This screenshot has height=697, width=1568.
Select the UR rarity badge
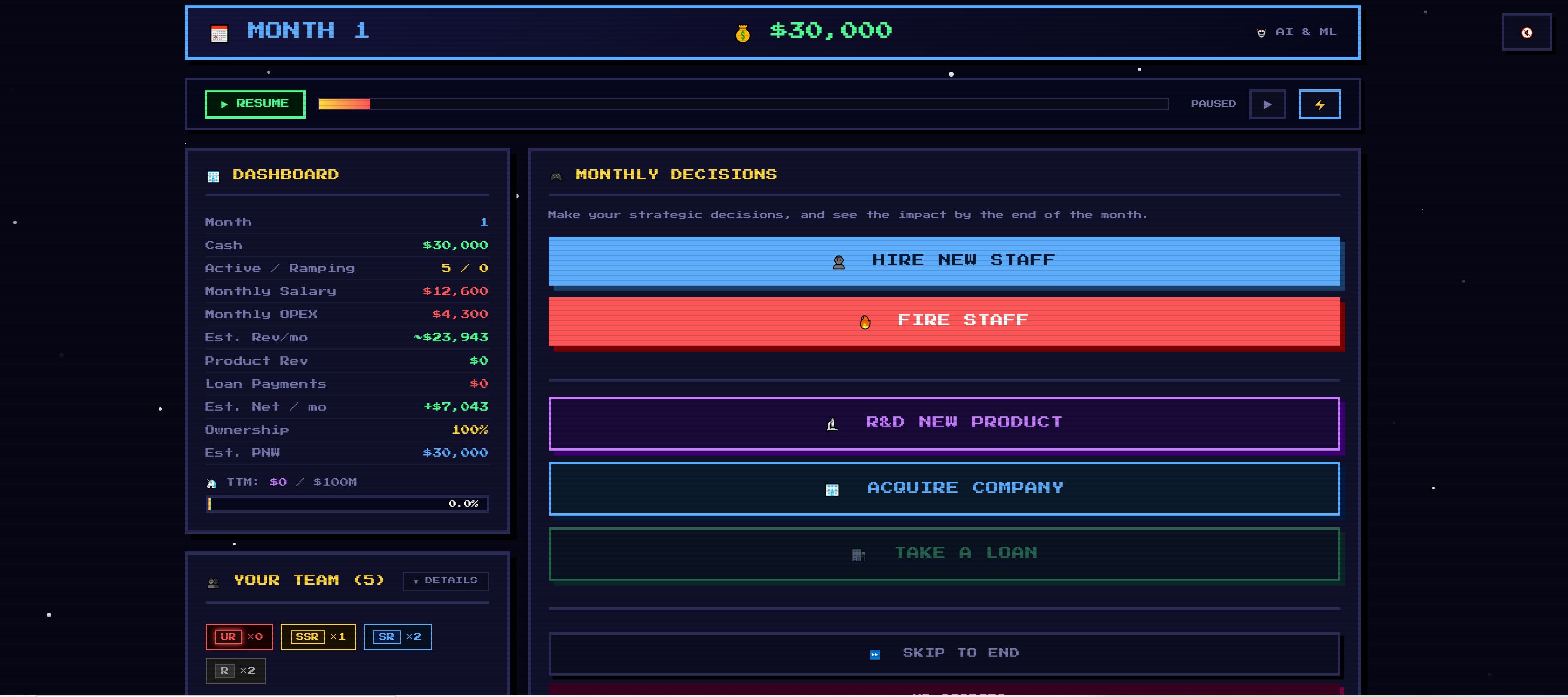coord(239,637)
